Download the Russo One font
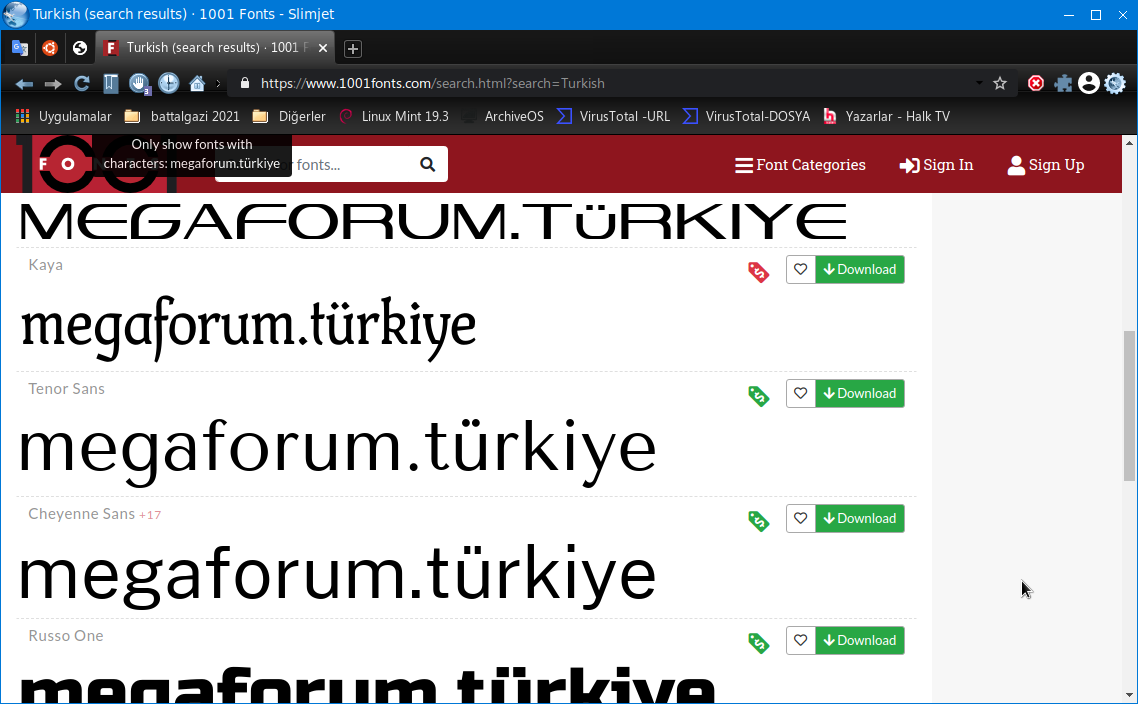Screen dimensions: 1138x704 tap(860, 640)
